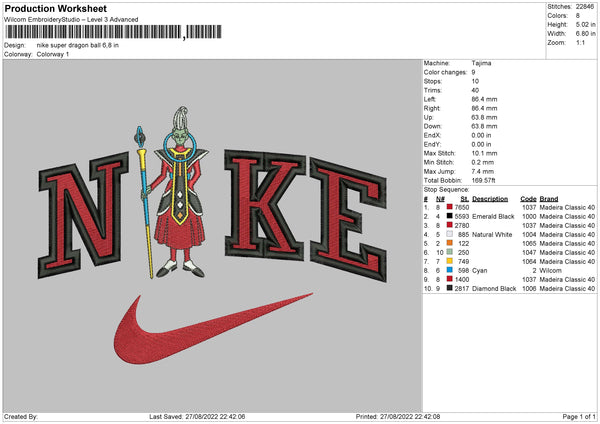
Task: Click the 'Stop Sequence:' heading
Action: [446, 190]
